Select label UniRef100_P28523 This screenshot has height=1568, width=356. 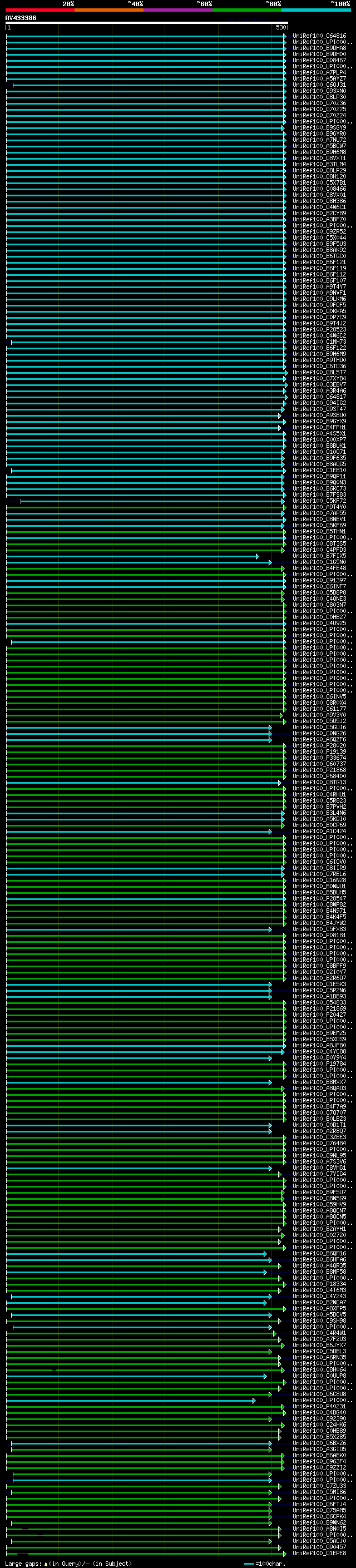319,329
